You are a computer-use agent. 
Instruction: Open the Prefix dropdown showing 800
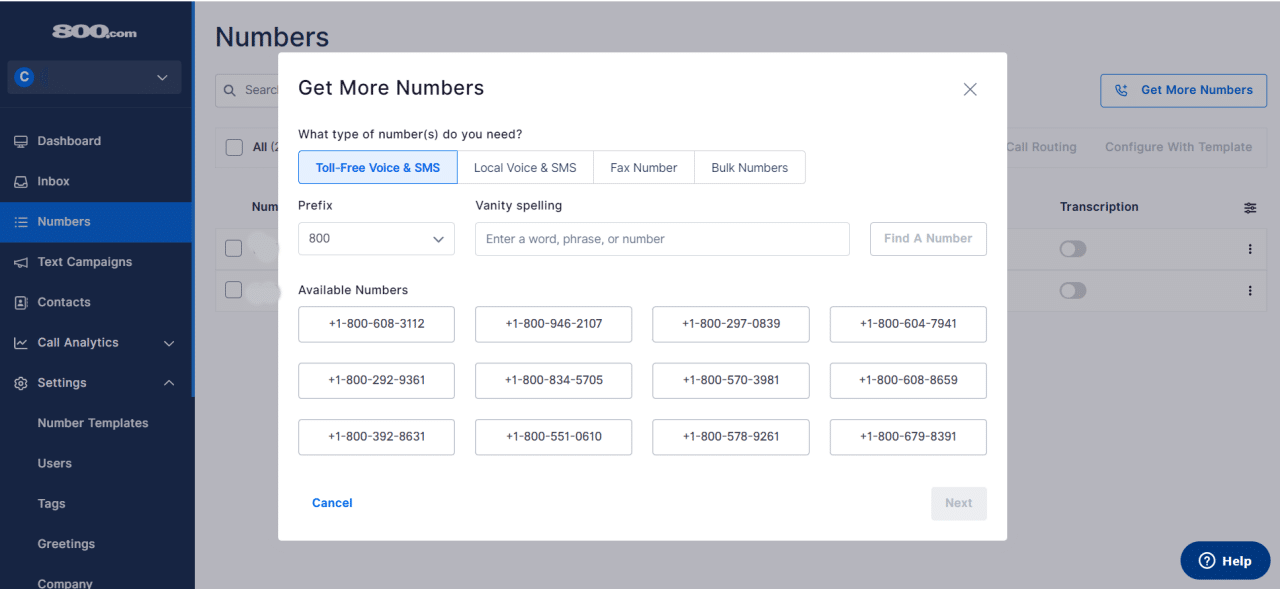pyautogui.click(x=376, y=238)
